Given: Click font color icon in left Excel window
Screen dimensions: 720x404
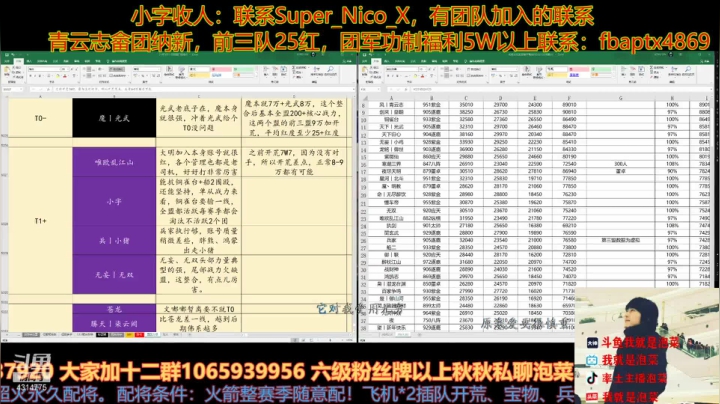Looking at the screenshot, I should 65,76.
